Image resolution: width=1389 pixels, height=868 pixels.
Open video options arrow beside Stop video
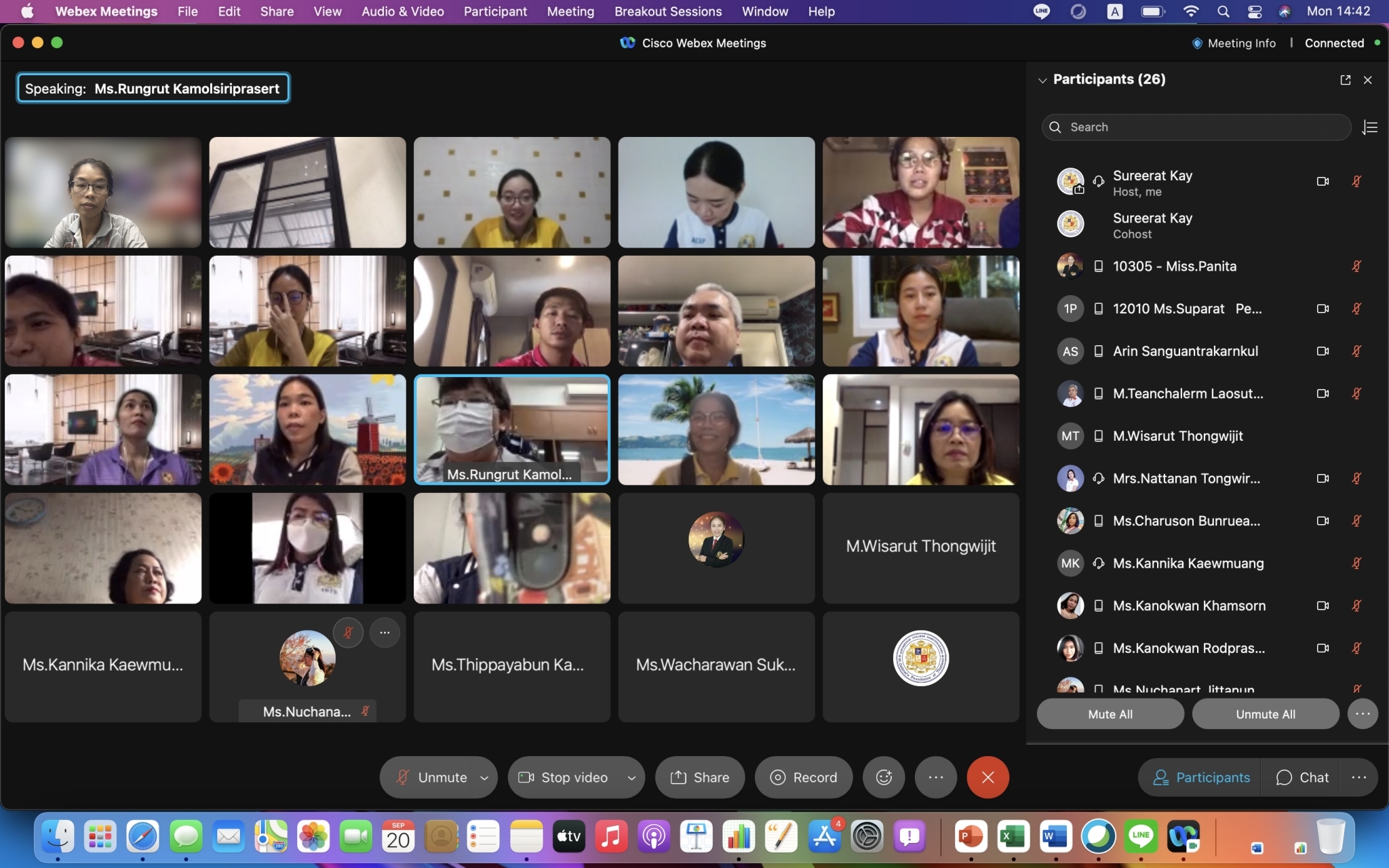coord(631,778)
